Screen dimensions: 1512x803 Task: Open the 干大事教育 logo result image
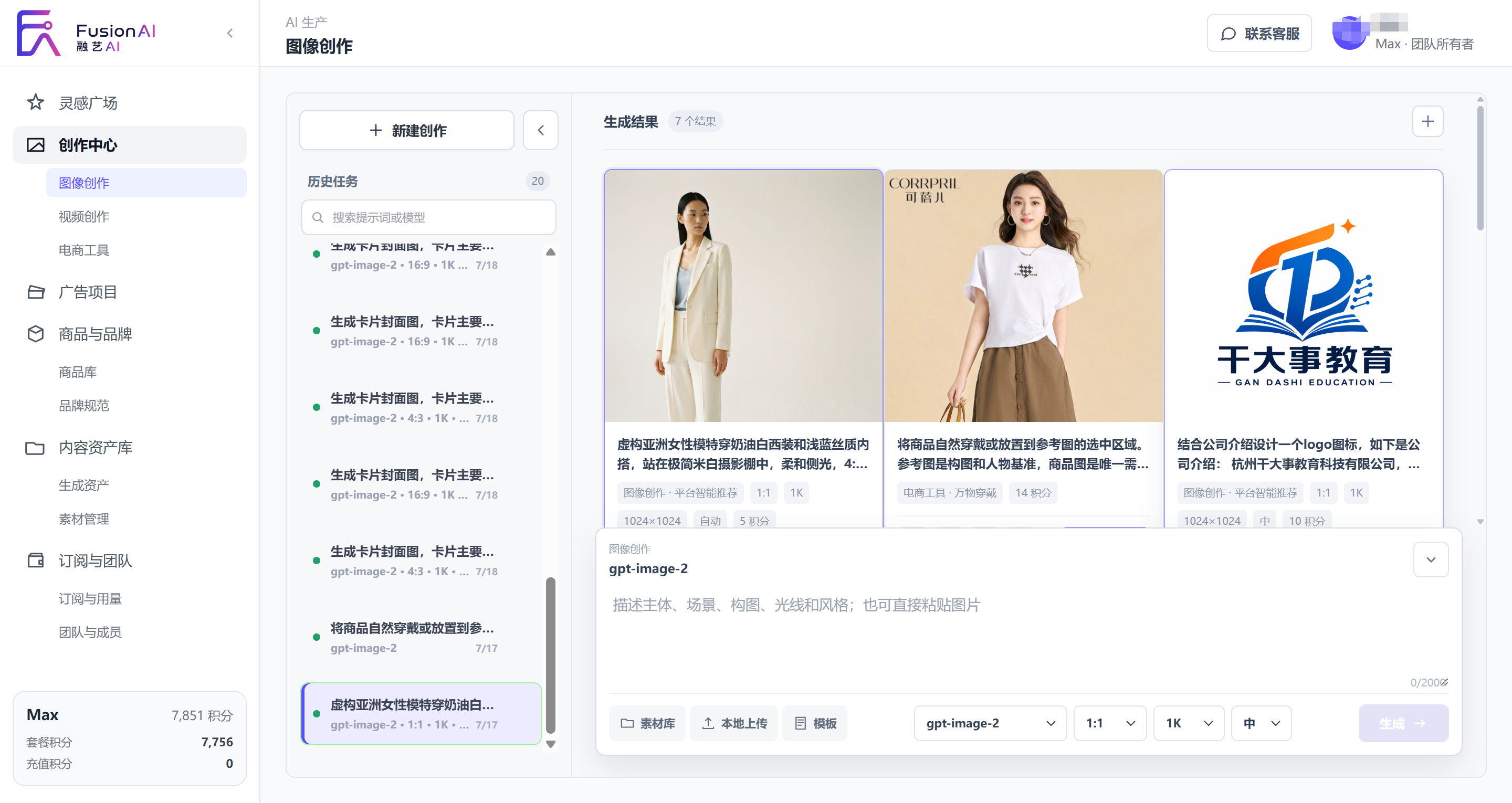(x=1304, y=296)
